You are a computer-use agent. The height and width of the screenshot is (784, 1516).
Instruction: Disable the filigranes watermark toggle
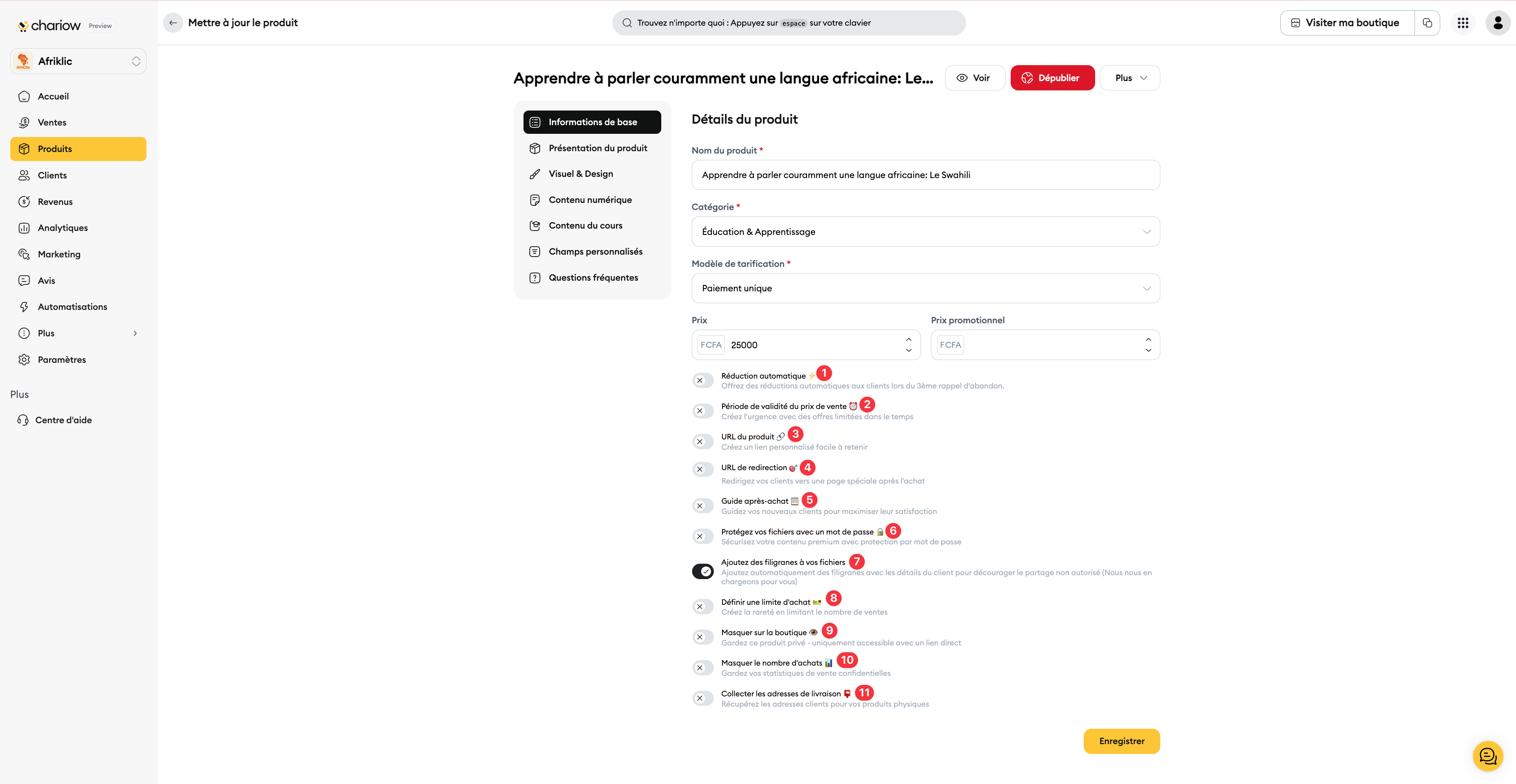point(703,572)
